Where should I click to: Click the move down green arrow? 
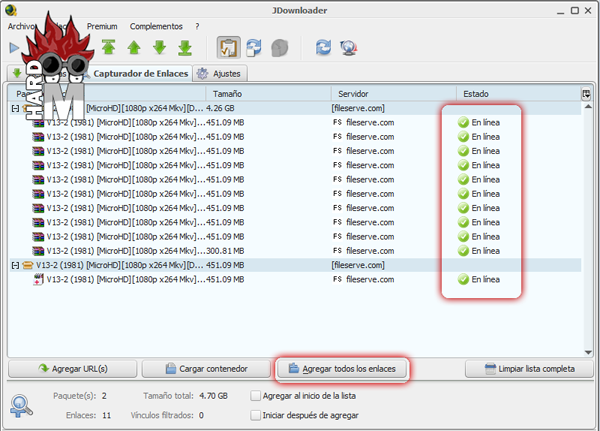[159, 48]
